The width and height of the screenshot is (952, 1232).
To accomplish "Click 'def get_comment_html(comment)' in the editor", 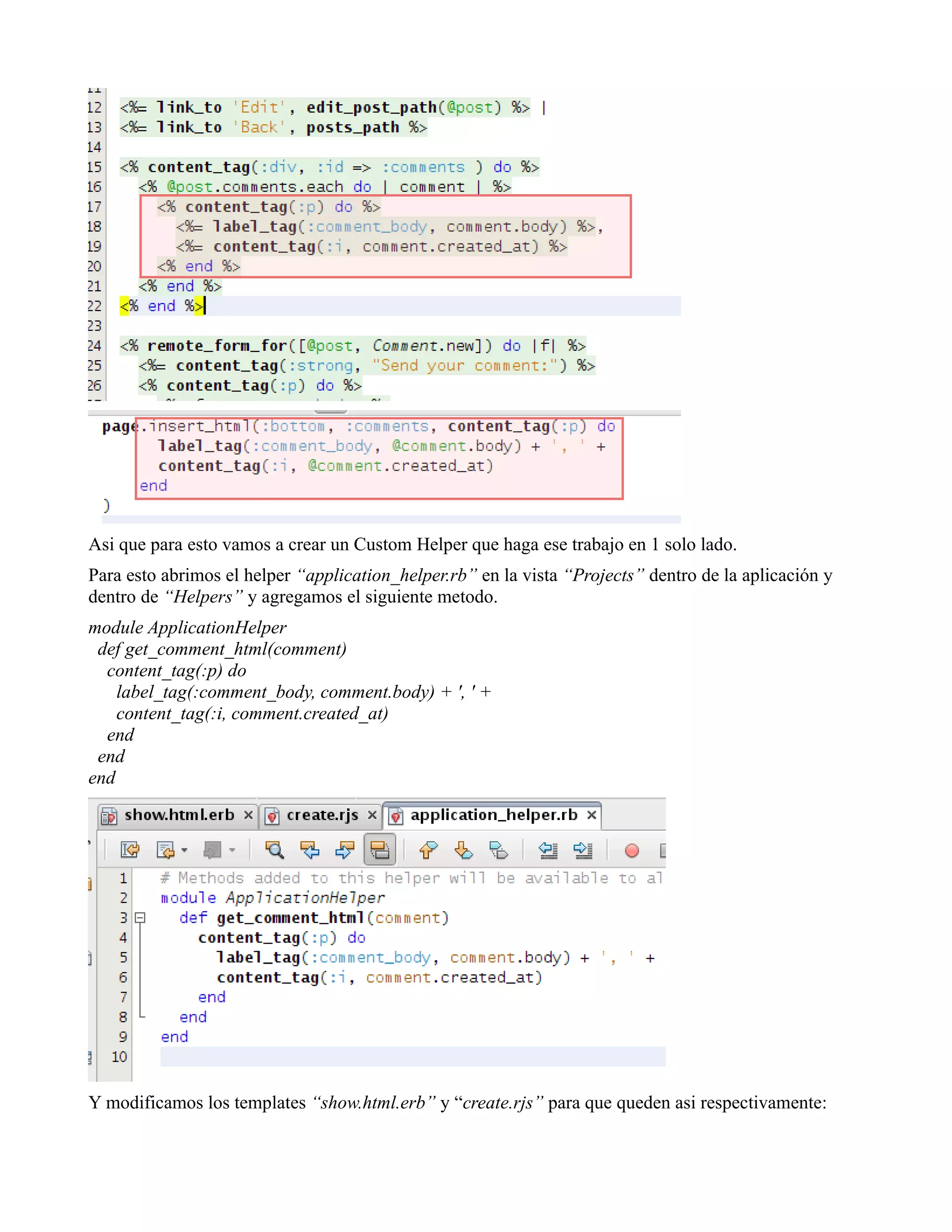I will [x=314, y=918].
